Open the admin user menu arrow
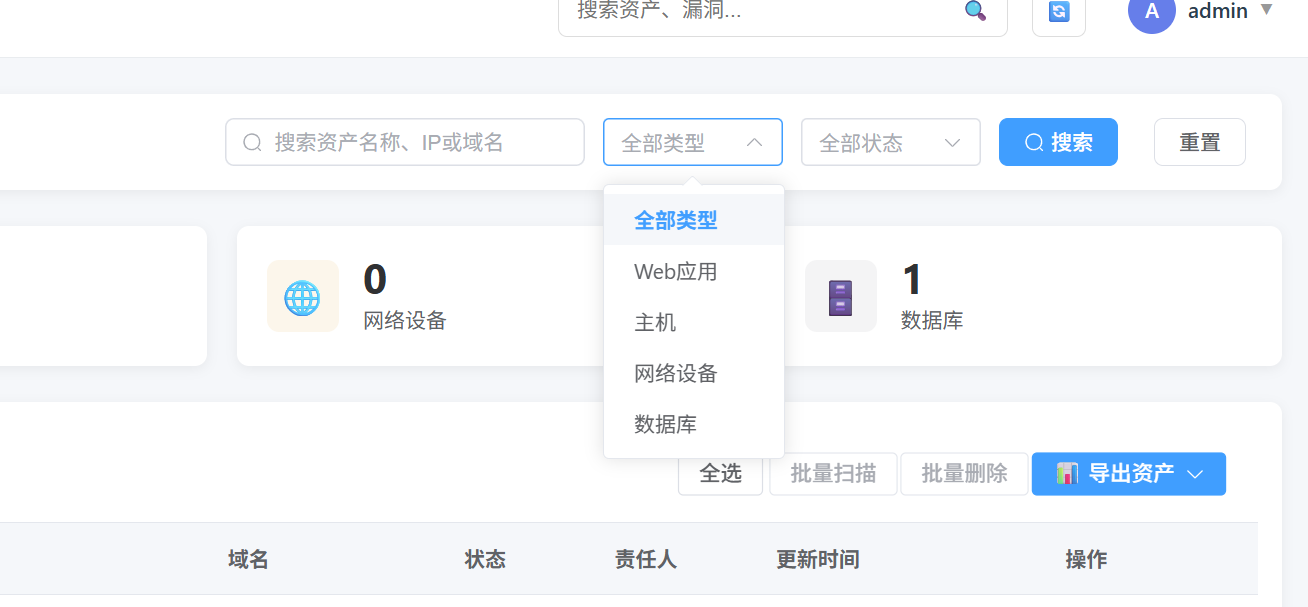1308x607 pixels. tap(1266, 10)
